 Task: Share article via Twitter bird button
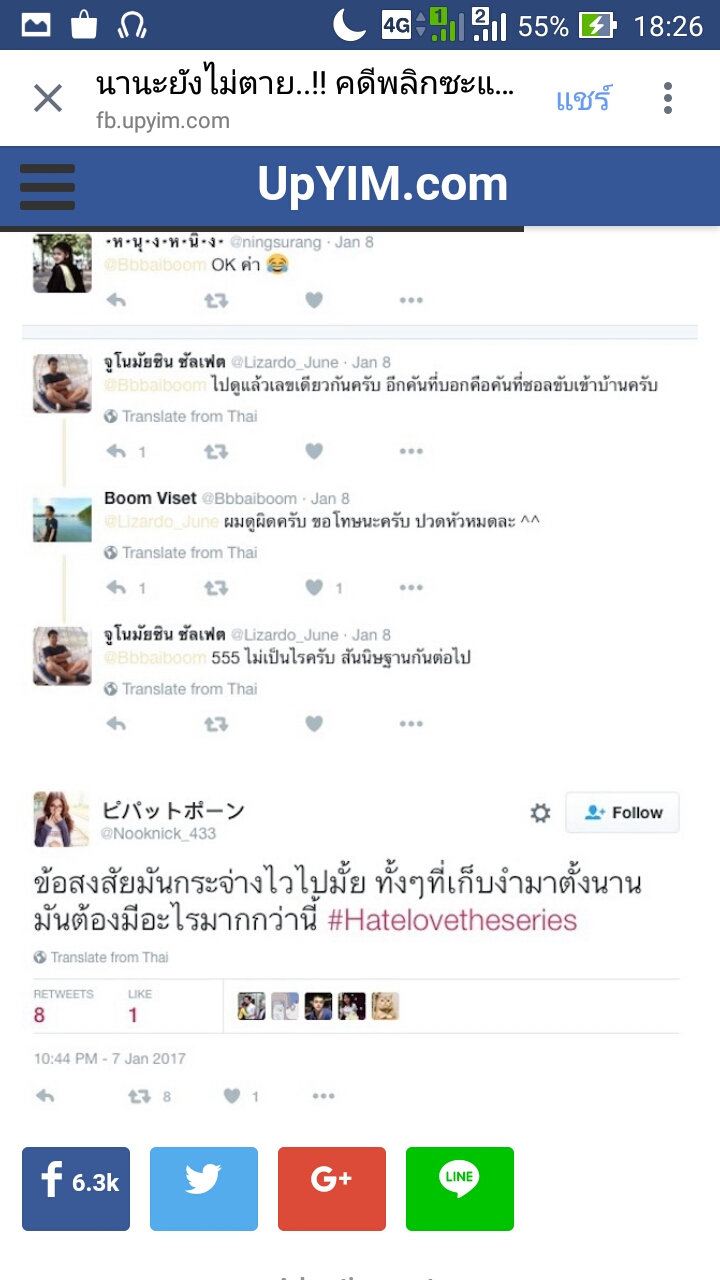204,1188
